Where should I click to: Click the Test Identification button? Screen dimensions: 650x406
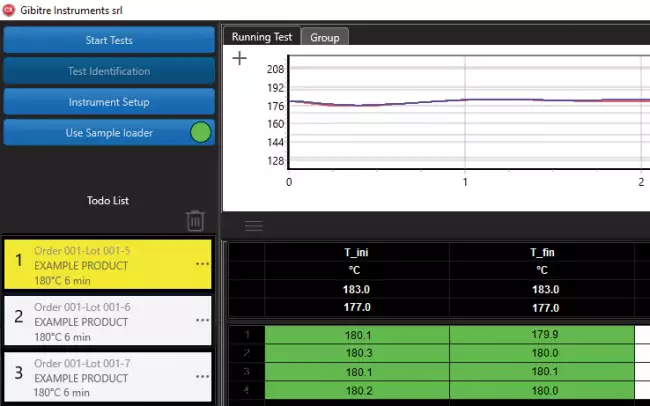coord(109,71)
